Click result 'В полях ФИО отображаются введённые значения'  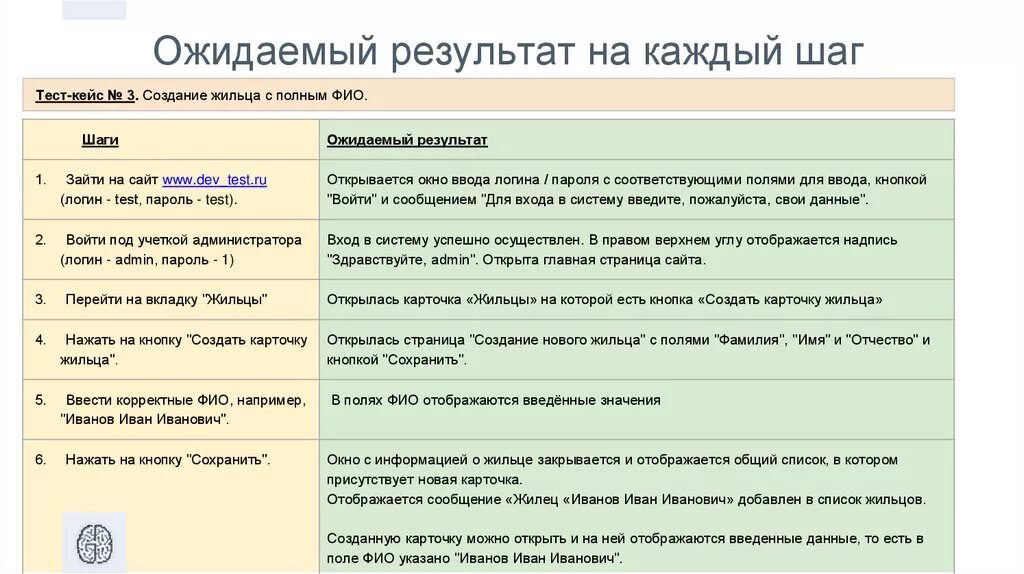click(496, 400)
